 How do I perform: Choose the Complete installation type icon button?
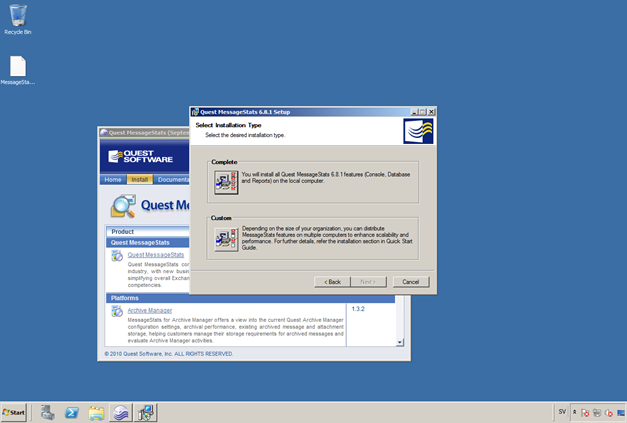click(x=226, y=182)
